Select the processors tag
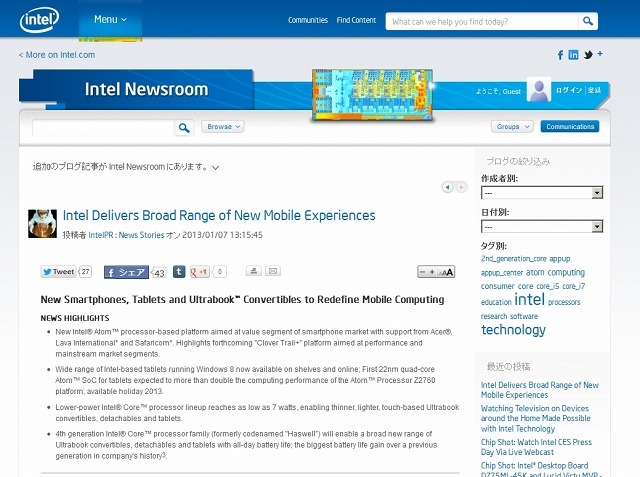Screen dimensions: 640x477 [x=564, y=302]
